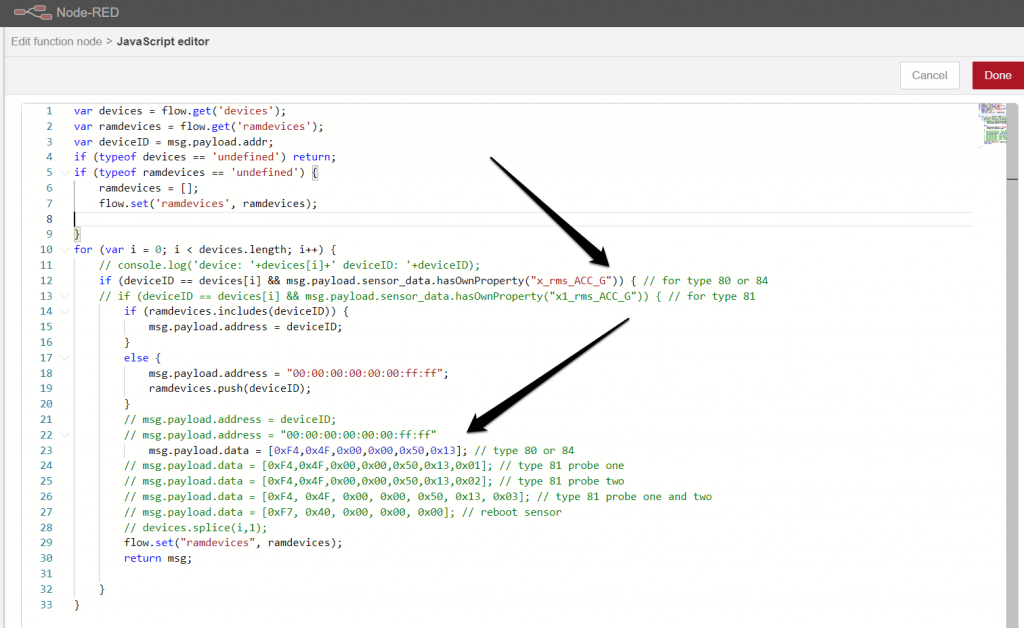Click line number 33 in gutter
This screenshot has width=1024, height=628.
[46, 604]
